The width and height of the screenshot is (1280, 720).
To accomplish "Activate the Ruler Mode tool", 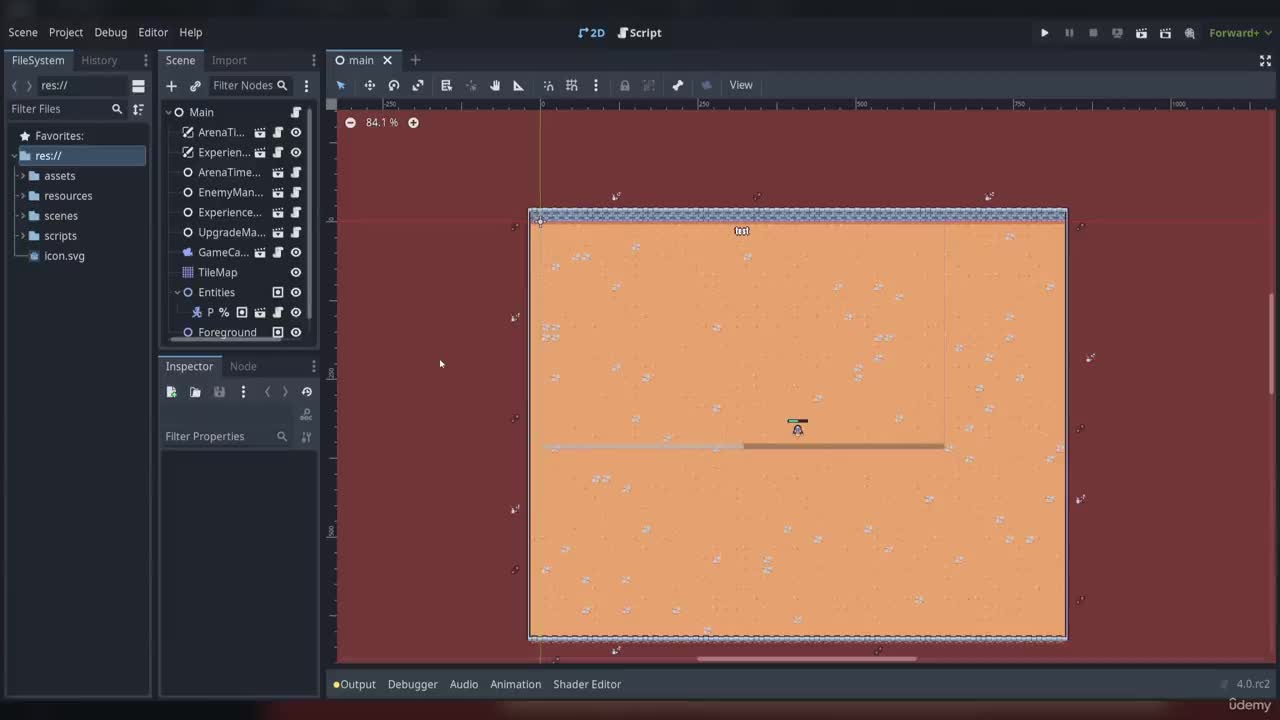I will [x=518, y=85].
